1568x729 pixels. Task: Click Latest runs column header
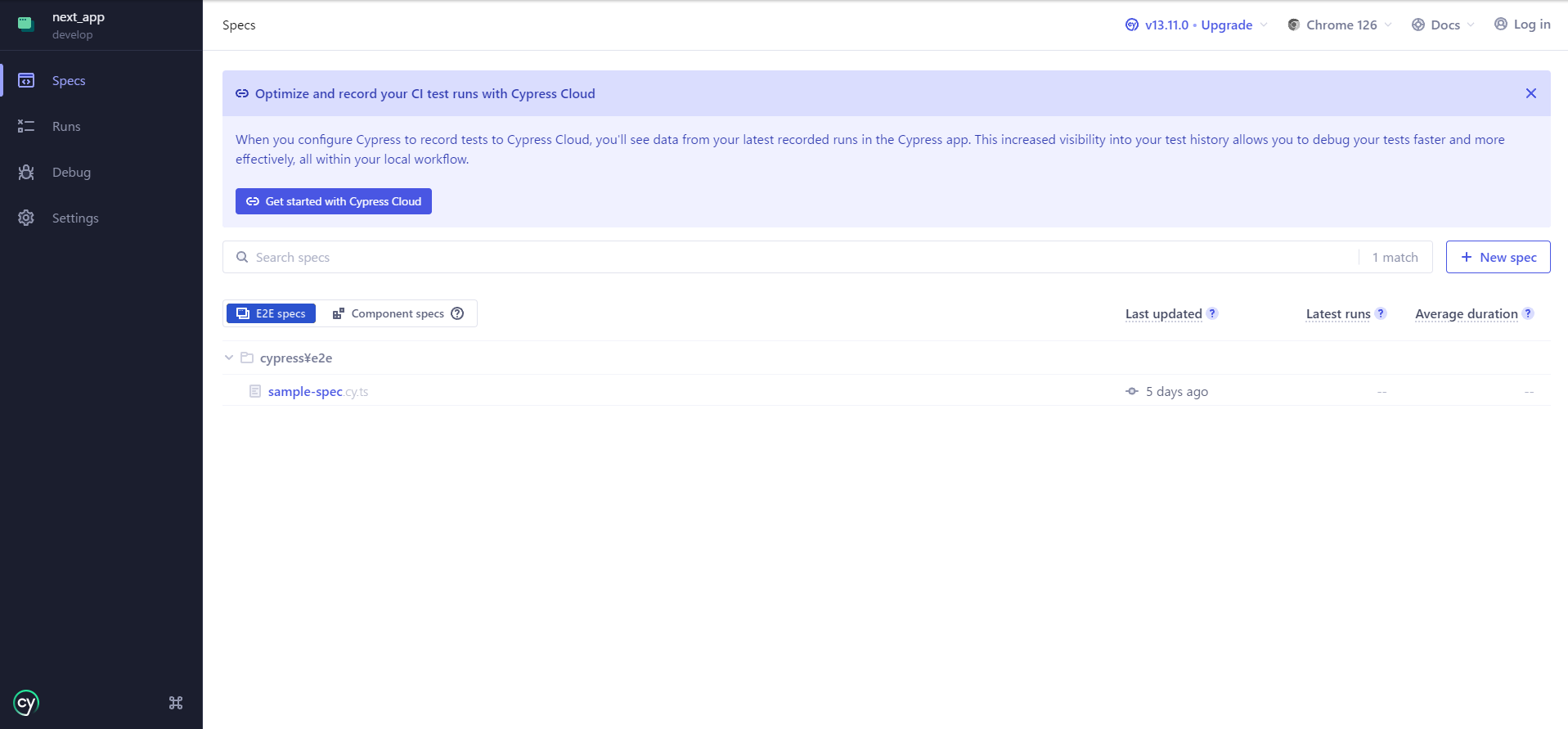click(x=1338, y=313)
